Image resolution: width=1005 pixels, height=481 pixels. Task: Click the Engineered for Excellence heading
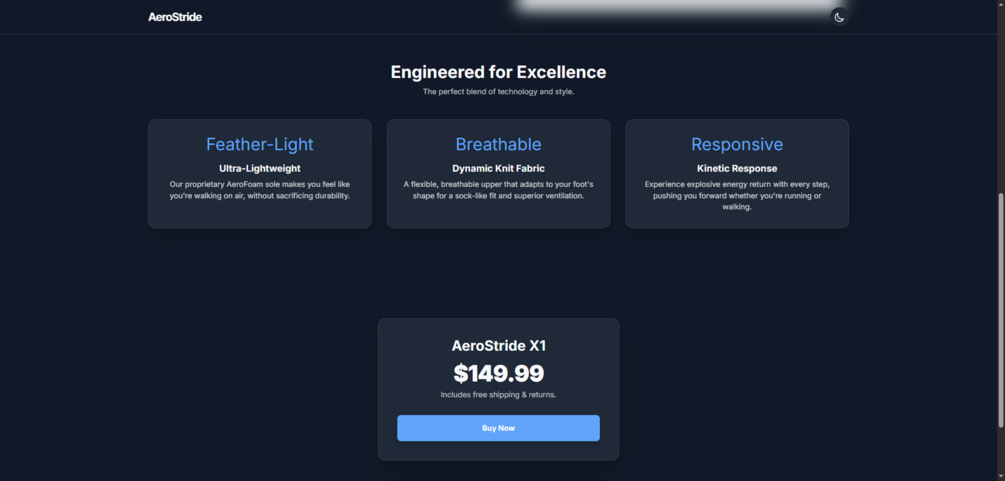(x=498, y=72)
